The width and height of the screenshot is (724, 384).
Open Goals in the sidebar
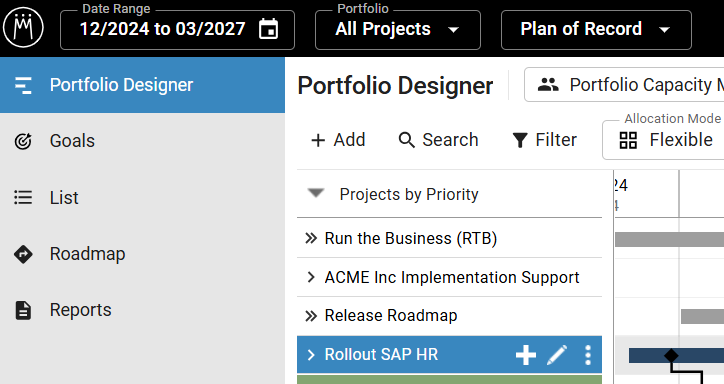coord(142,141)
